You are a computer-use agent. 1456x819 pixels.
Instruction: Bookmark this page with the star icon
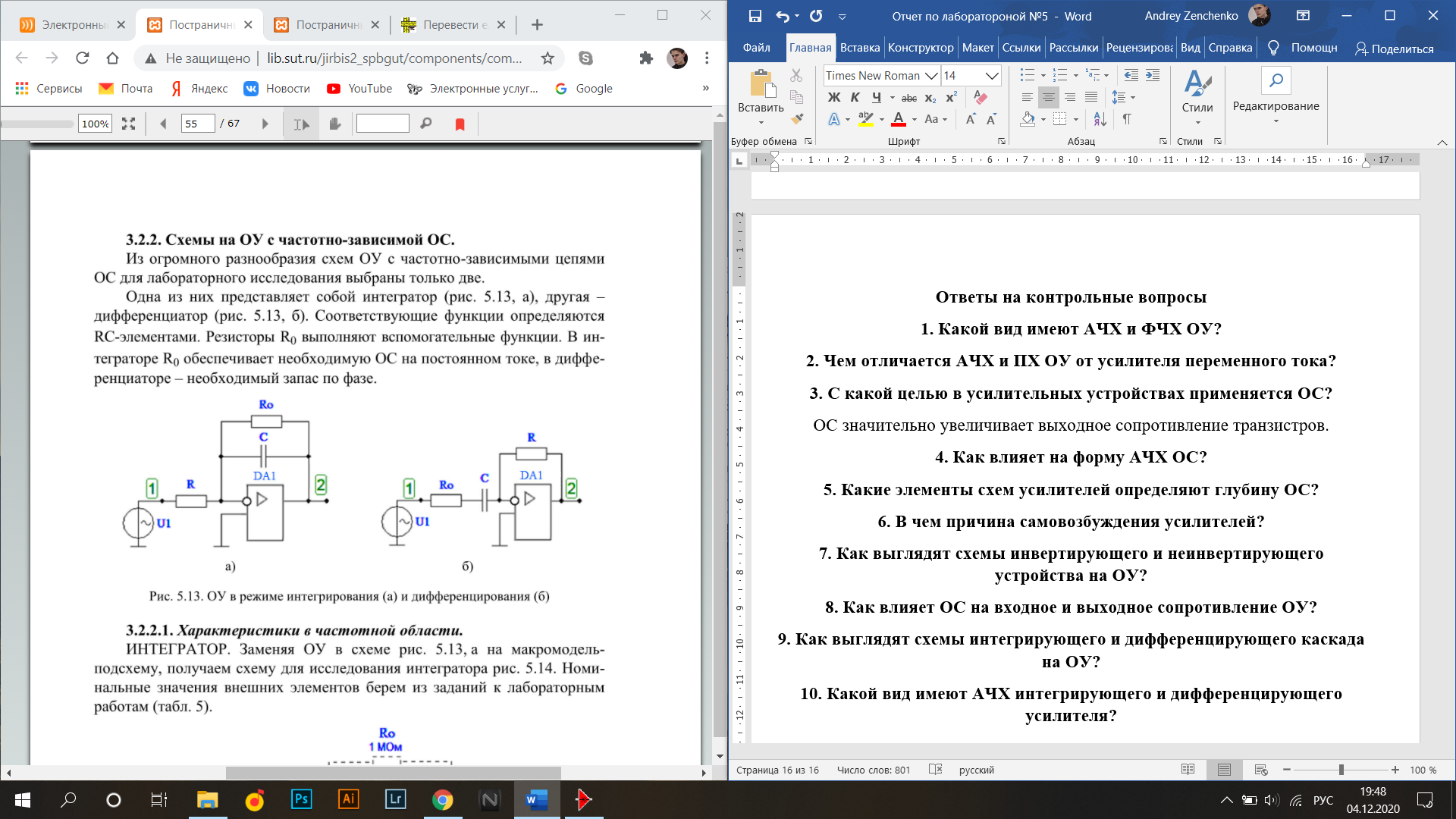point(548,58)
